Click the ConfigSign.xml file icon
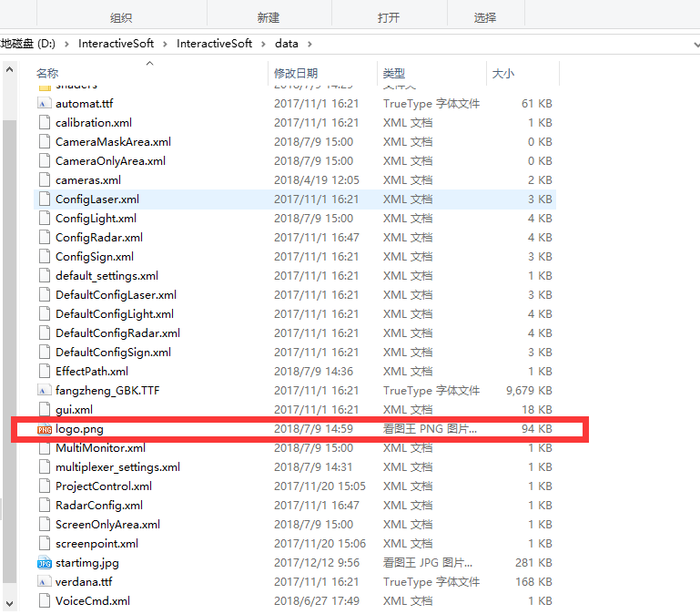This screenshot has width=700, height=614. [x=44, y=257]
